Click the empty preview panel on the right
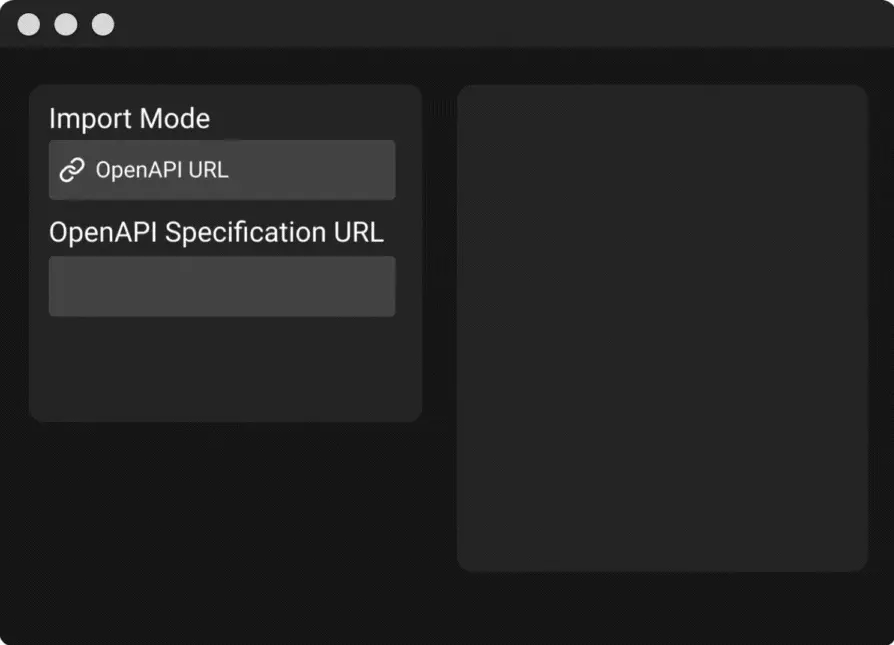Image resolution: width=894 pixels, height=645 pixels. (x=661, y=328)
